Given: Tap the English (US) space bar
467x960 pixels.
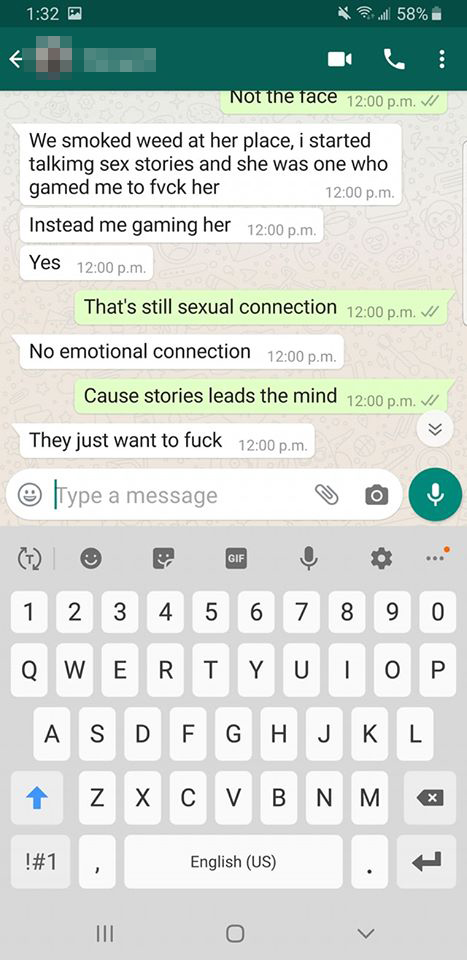Looking at the screenshot, I should click(233, 861).
